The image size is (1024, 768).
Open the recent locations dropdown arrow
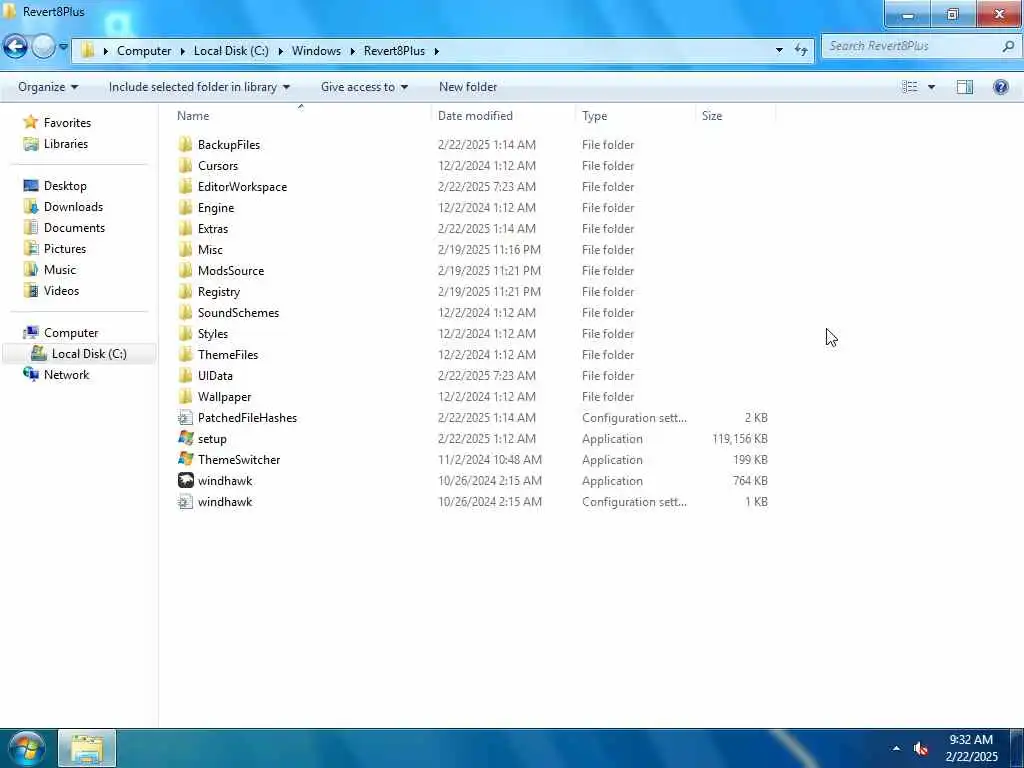coord(63,47)
